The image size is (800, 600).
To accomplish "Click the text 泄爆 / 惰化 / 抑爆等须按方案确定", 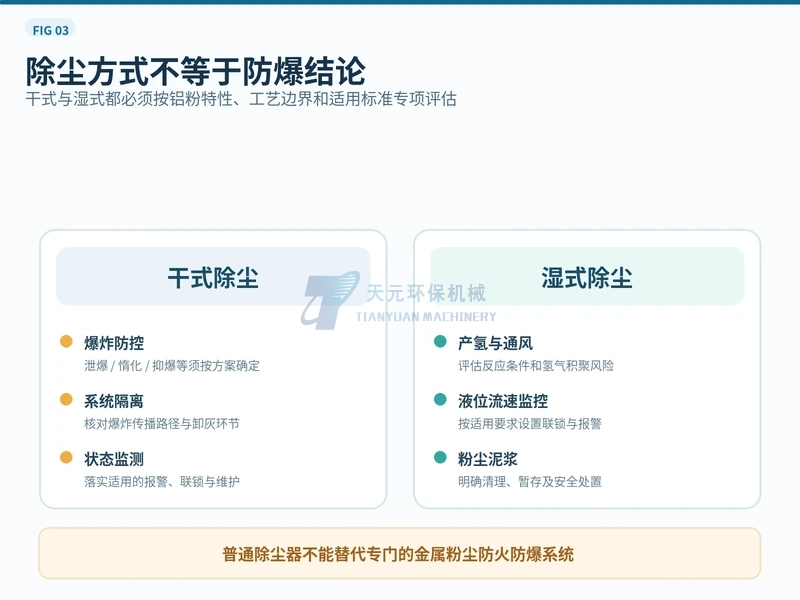I will pos(172,365).
